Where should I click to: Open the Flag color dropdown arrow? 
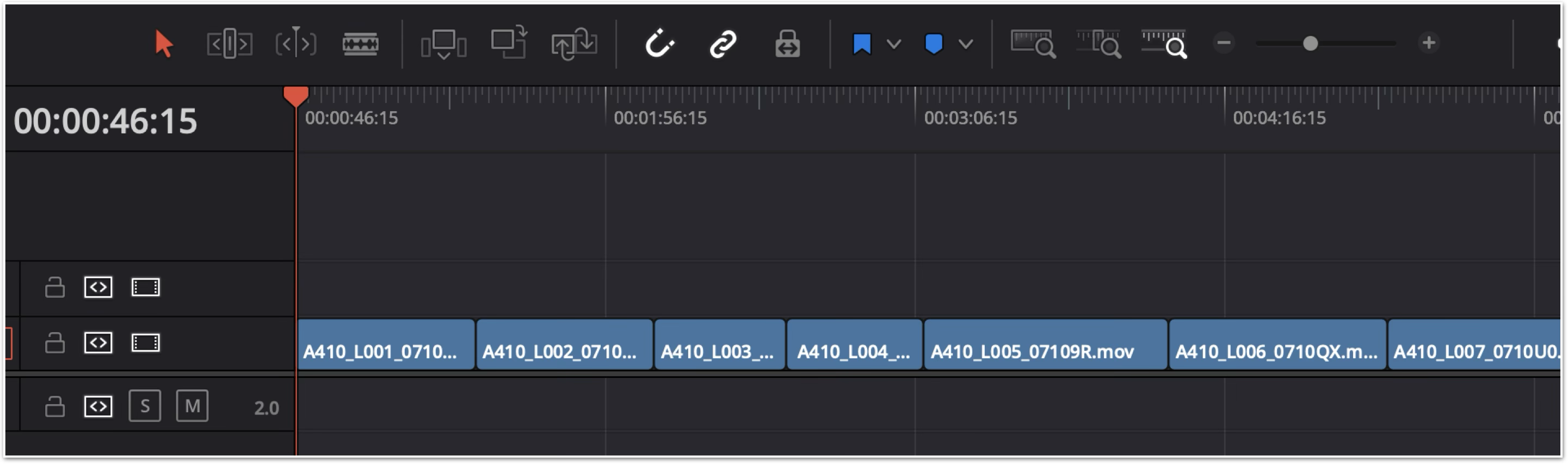click(x=893, y=44)
